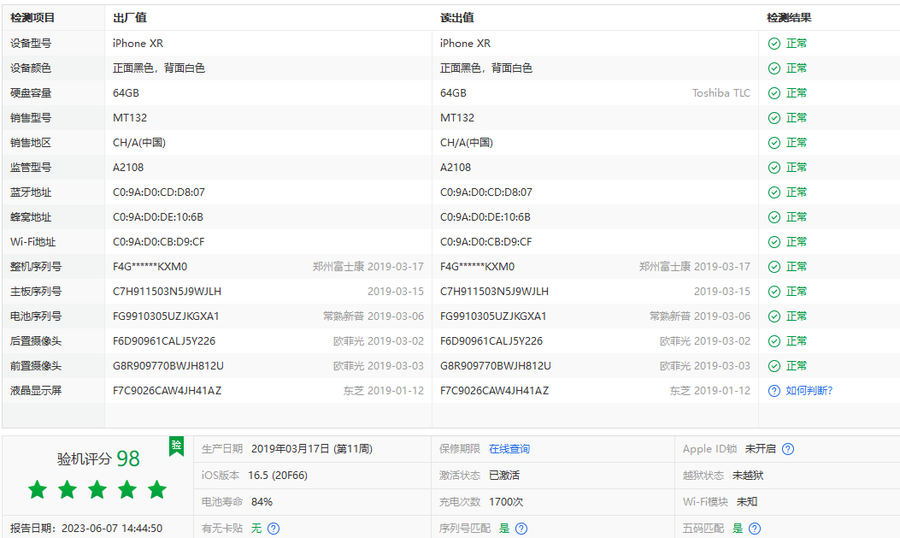Click the 检测结果 column header
900x538 pixels.
click(789, 18)
